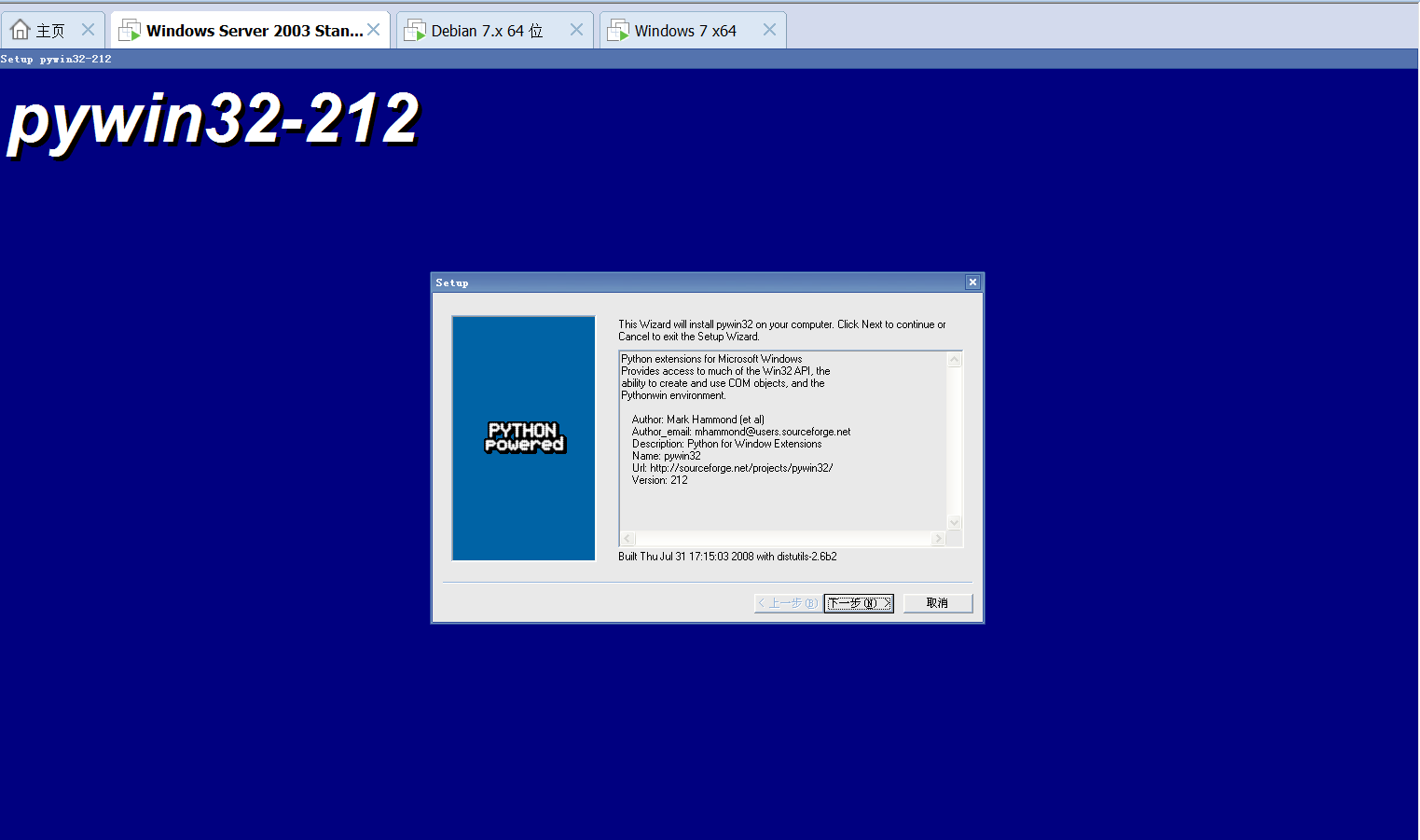Open the Debian 7.x 64 位 tab
The image size is (1420, 840).
[x=494, y=30]
